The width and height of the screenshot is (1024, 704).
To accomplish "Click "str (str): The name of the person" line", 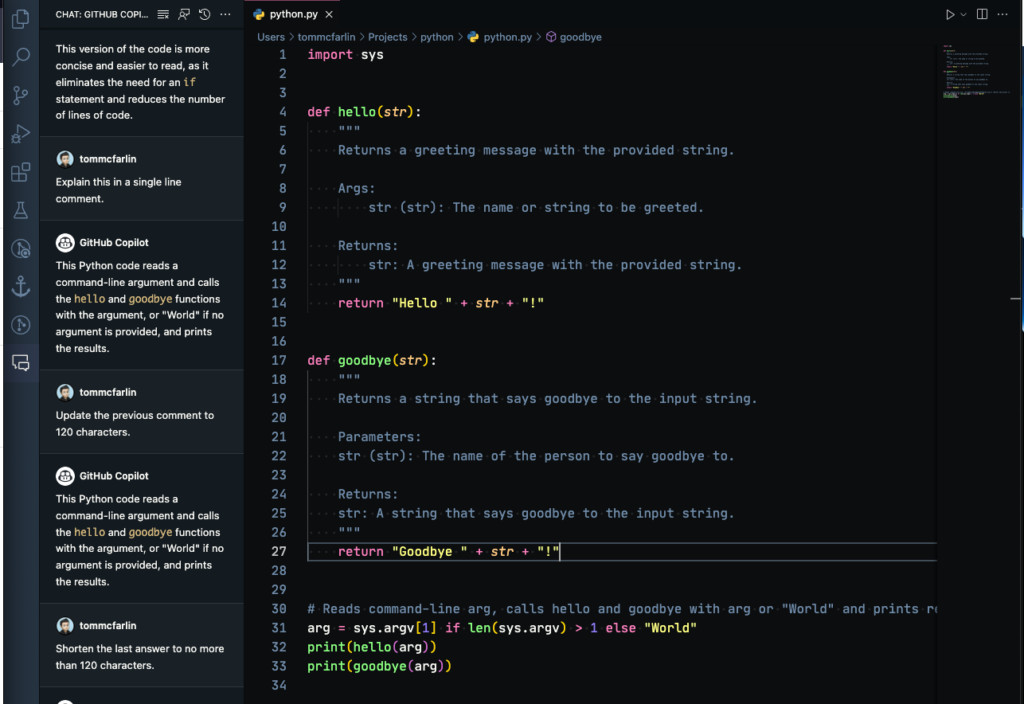I will 536,456.
